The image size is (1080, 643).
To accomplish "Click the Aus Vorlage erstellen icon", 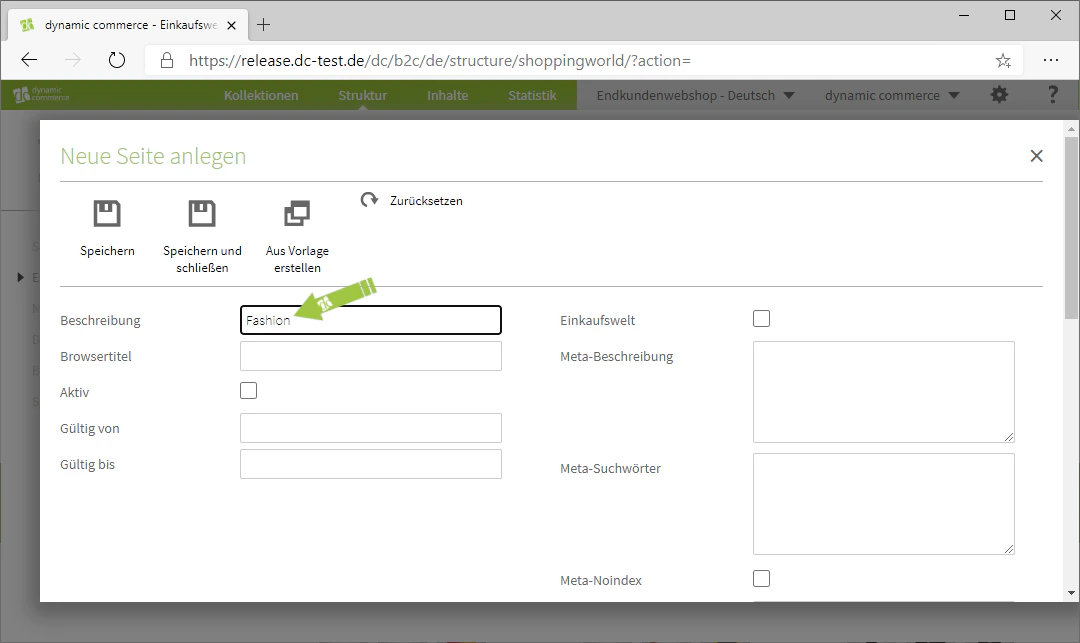I will pyautogui.click(x=297, y=213).
